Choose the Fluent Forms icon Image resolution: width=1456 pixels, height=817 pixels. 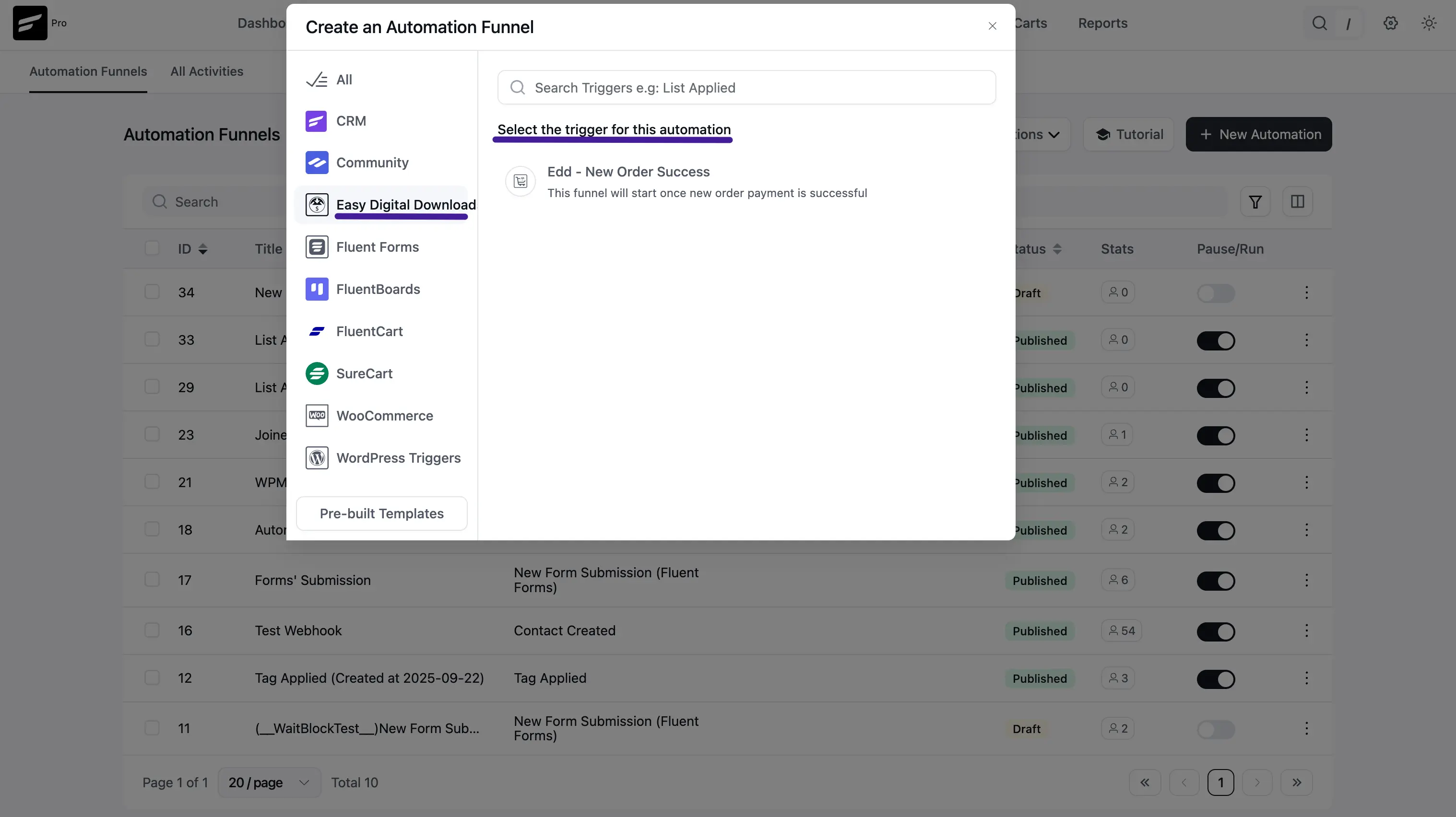(x=317, y=247)
